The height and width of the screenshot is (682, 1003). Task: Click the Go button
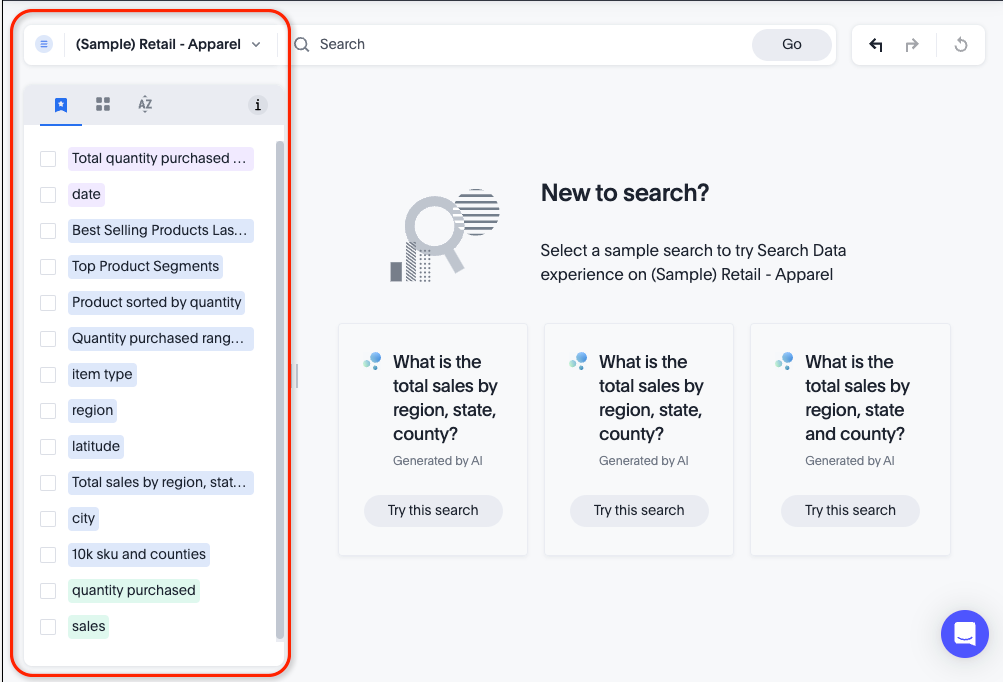[791, 44]
